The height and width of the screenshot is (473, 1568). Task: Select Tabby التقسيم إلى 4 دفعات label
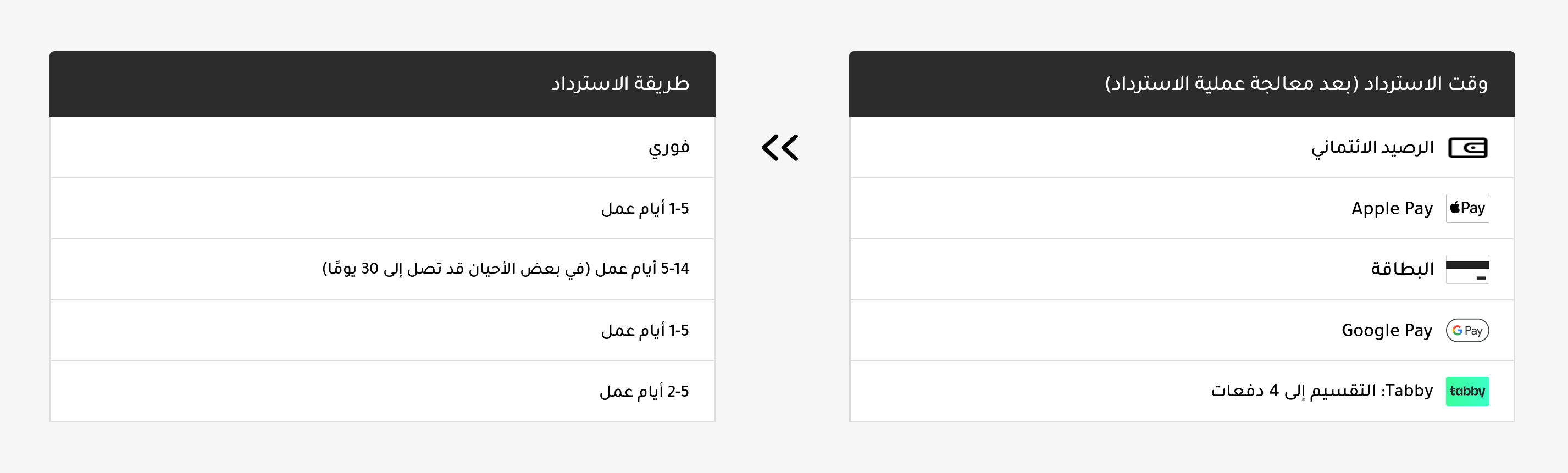tap(1321, 391)
